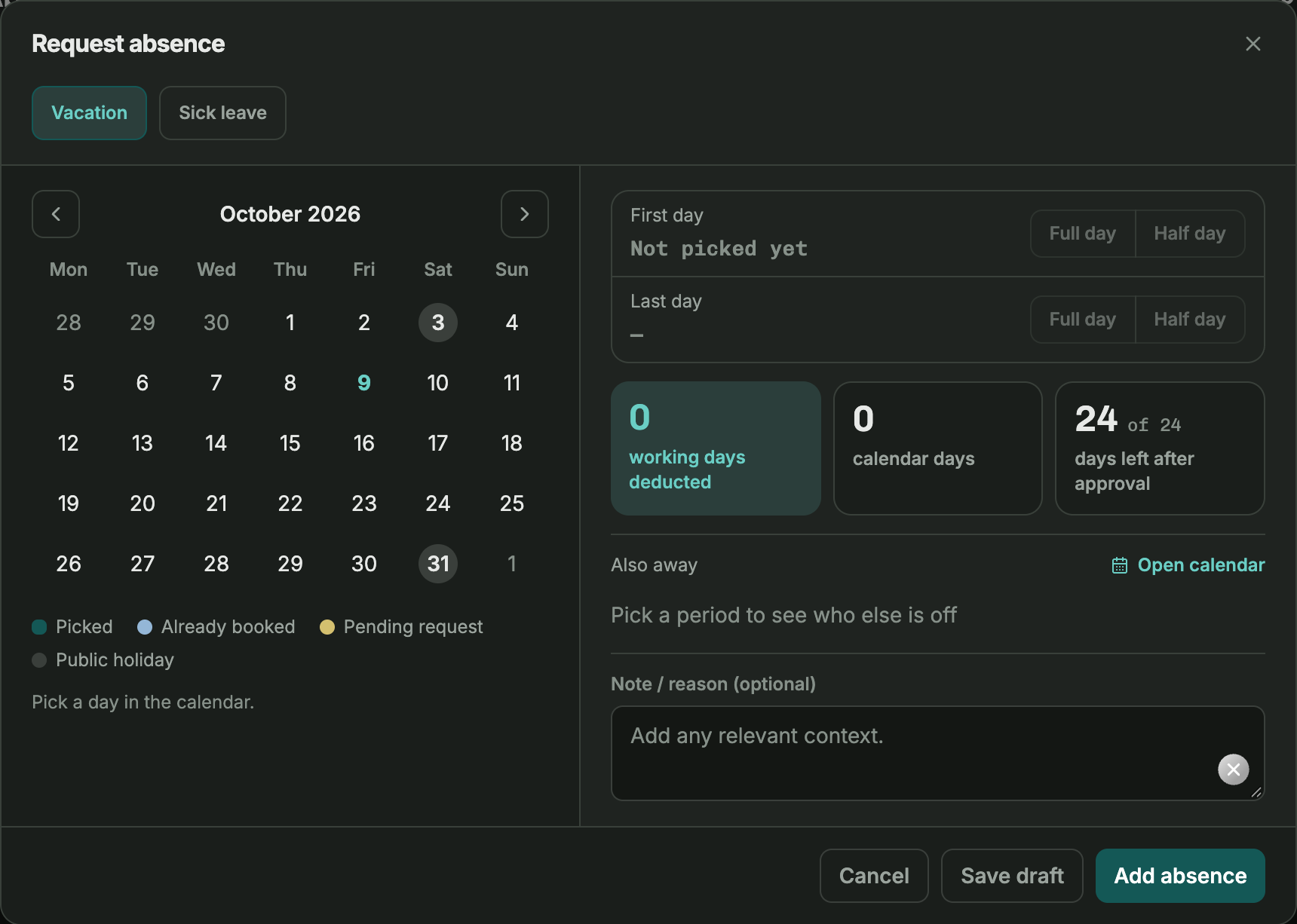Click November 1 trailing date
The image size is (1297, 924).
pos(512,564)
